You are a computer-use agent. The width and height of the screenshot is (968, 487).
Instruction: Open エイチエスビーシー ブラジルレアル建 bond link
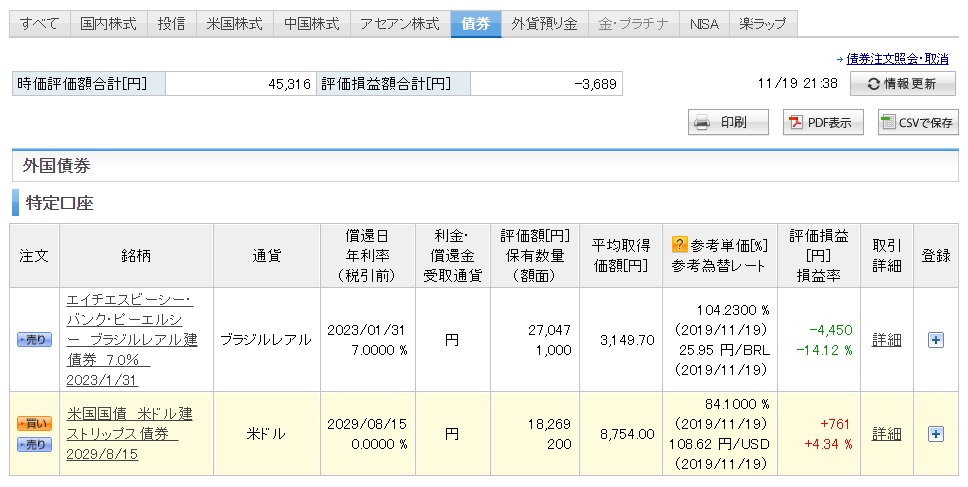click(x=132, y=339)
